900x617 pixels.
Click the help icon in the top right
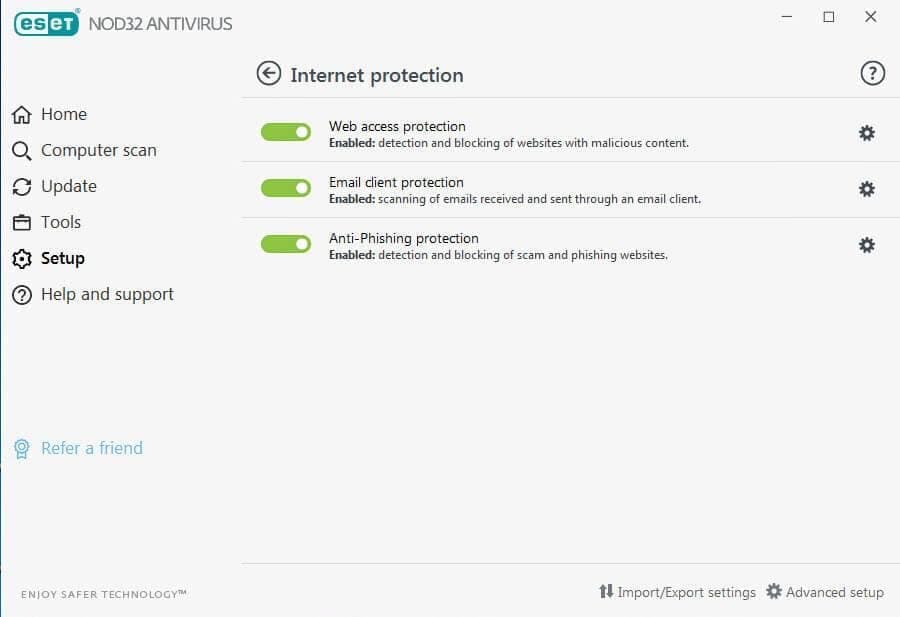(x=872, y=72)
